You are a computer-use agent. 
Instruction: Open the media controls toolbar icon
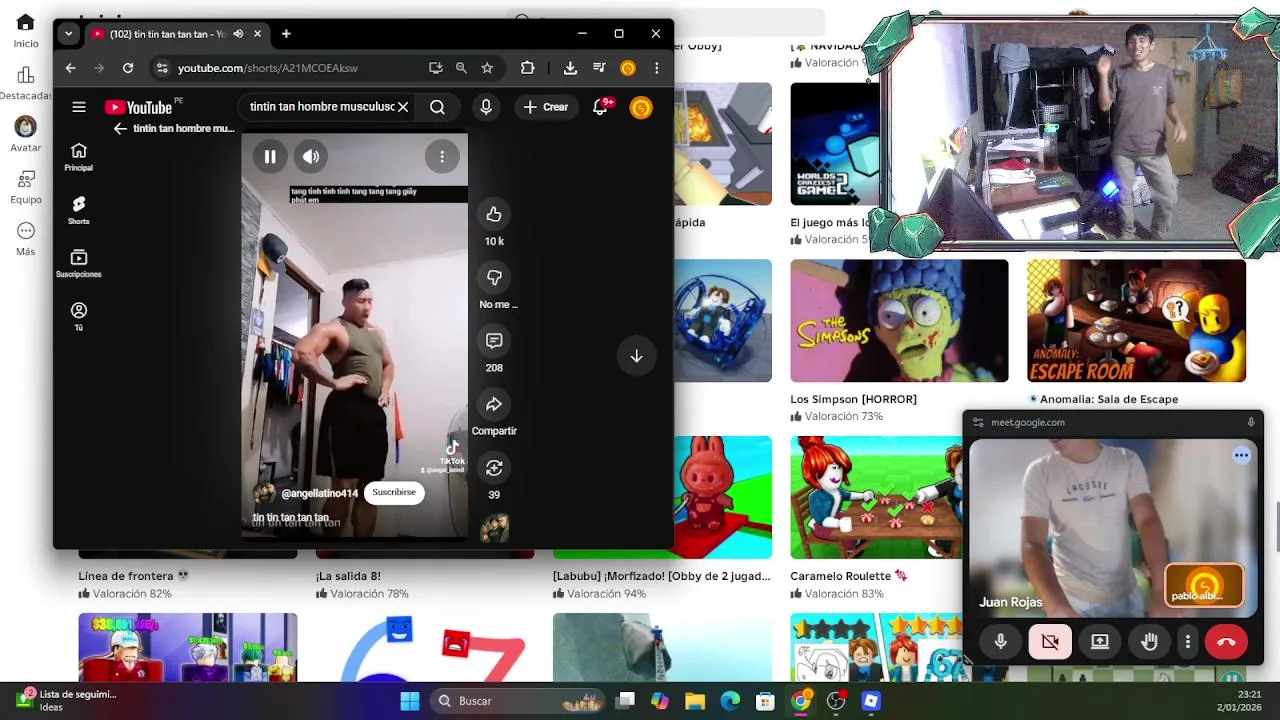pyautogui.click(x=599, y=68)
